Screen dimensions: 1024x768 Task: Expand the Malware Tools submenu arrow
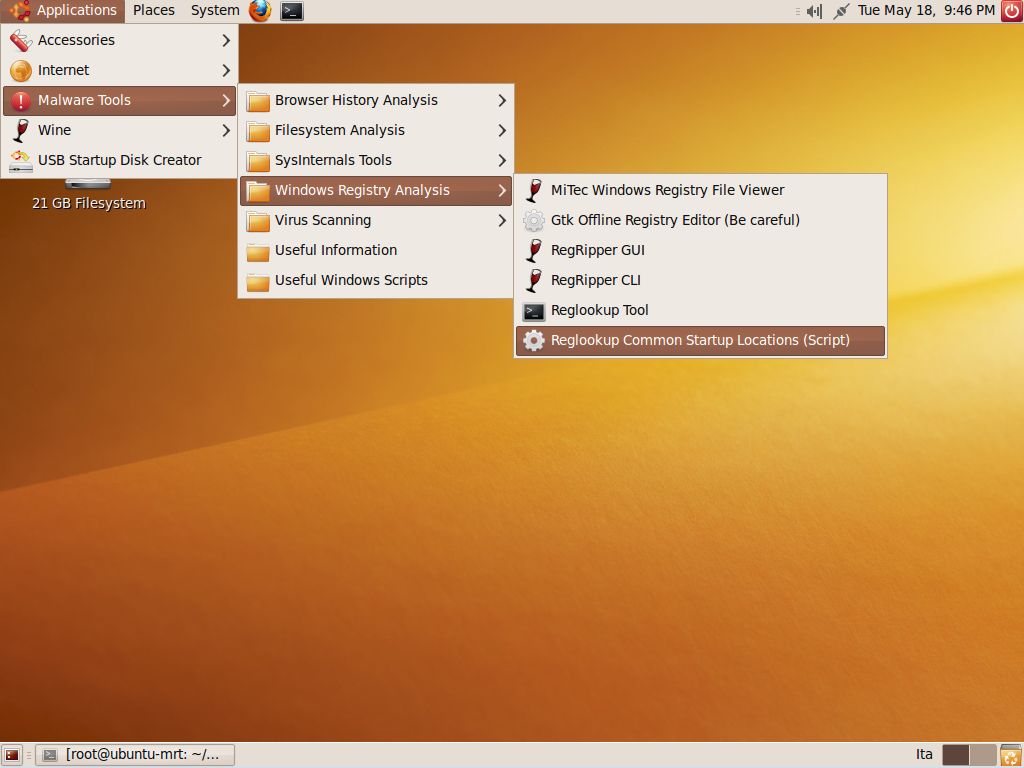pyautogui.click(x=226, y=101)
